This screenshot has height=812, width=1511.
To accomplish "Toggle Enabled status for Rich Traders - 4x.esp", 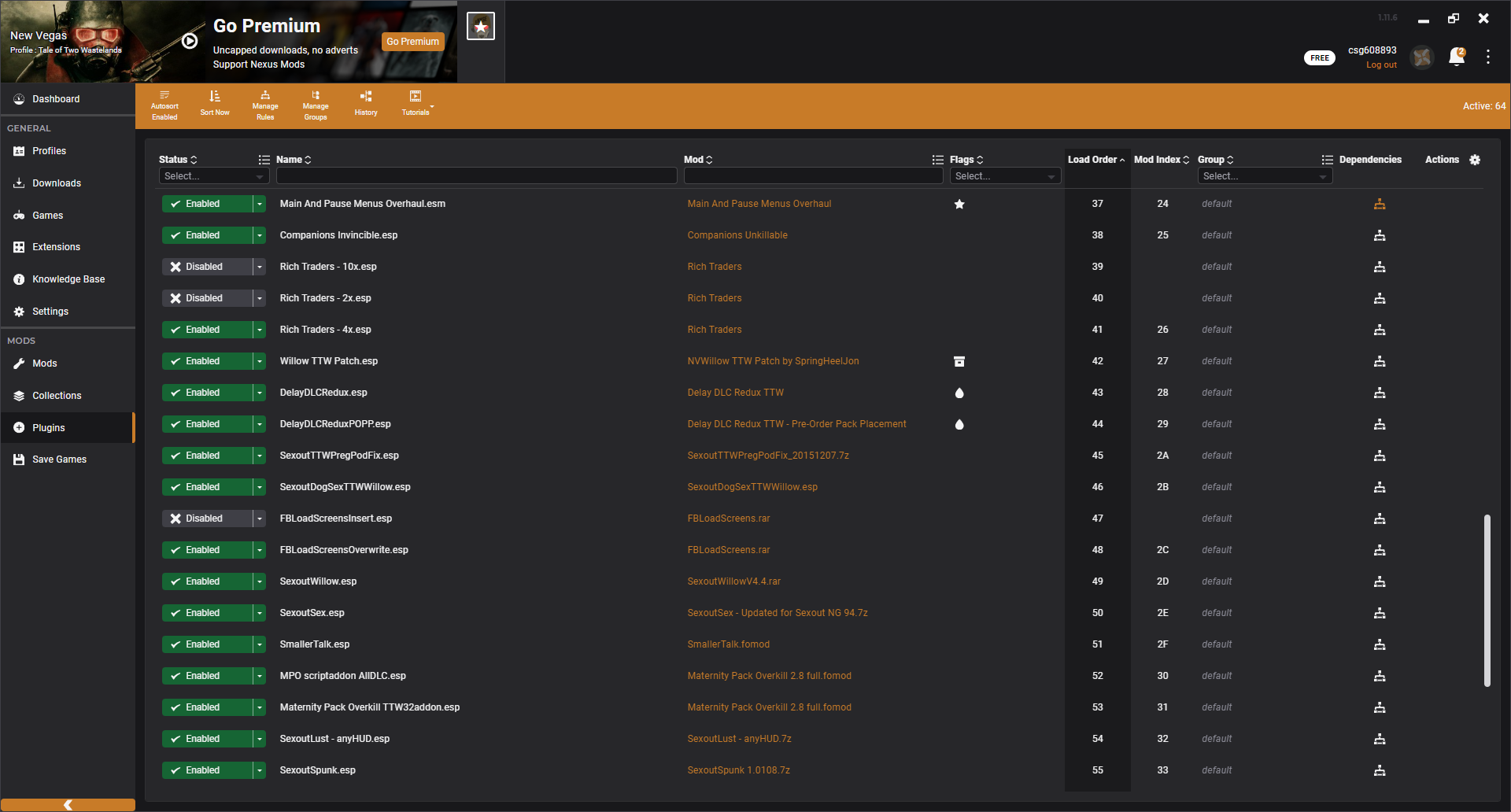I will 207,330.
